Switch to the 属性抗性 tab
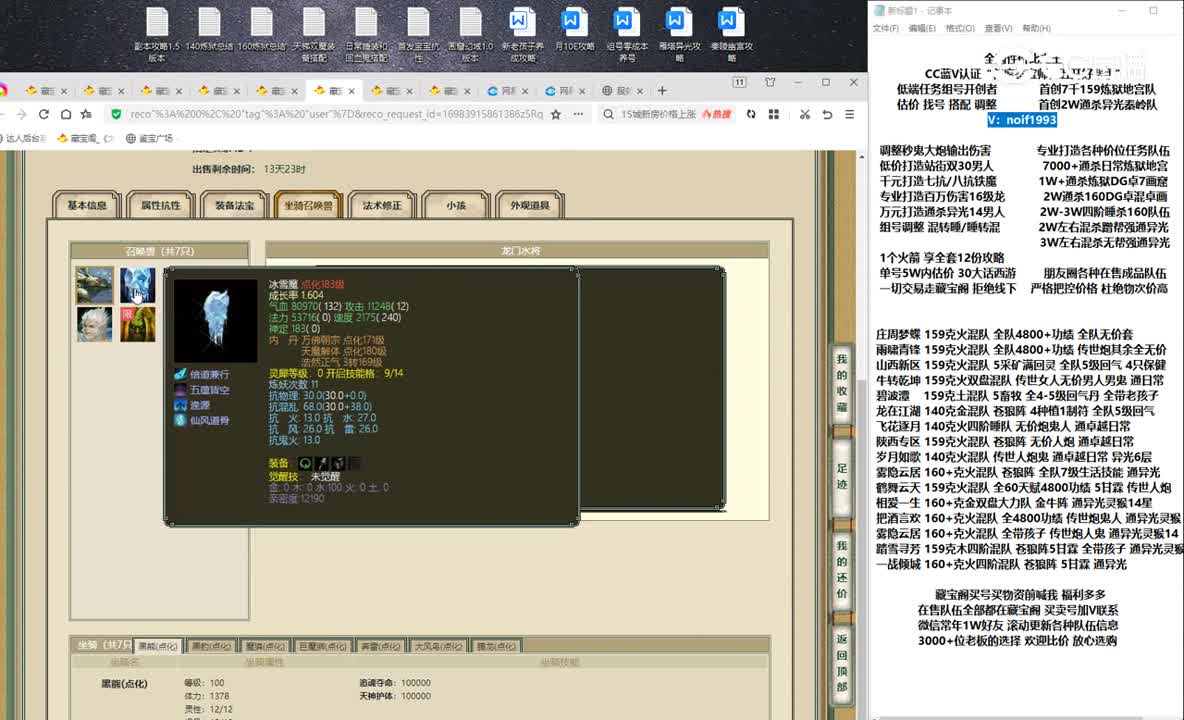This screenshot has height=720, width=1184. coord(160,205)
